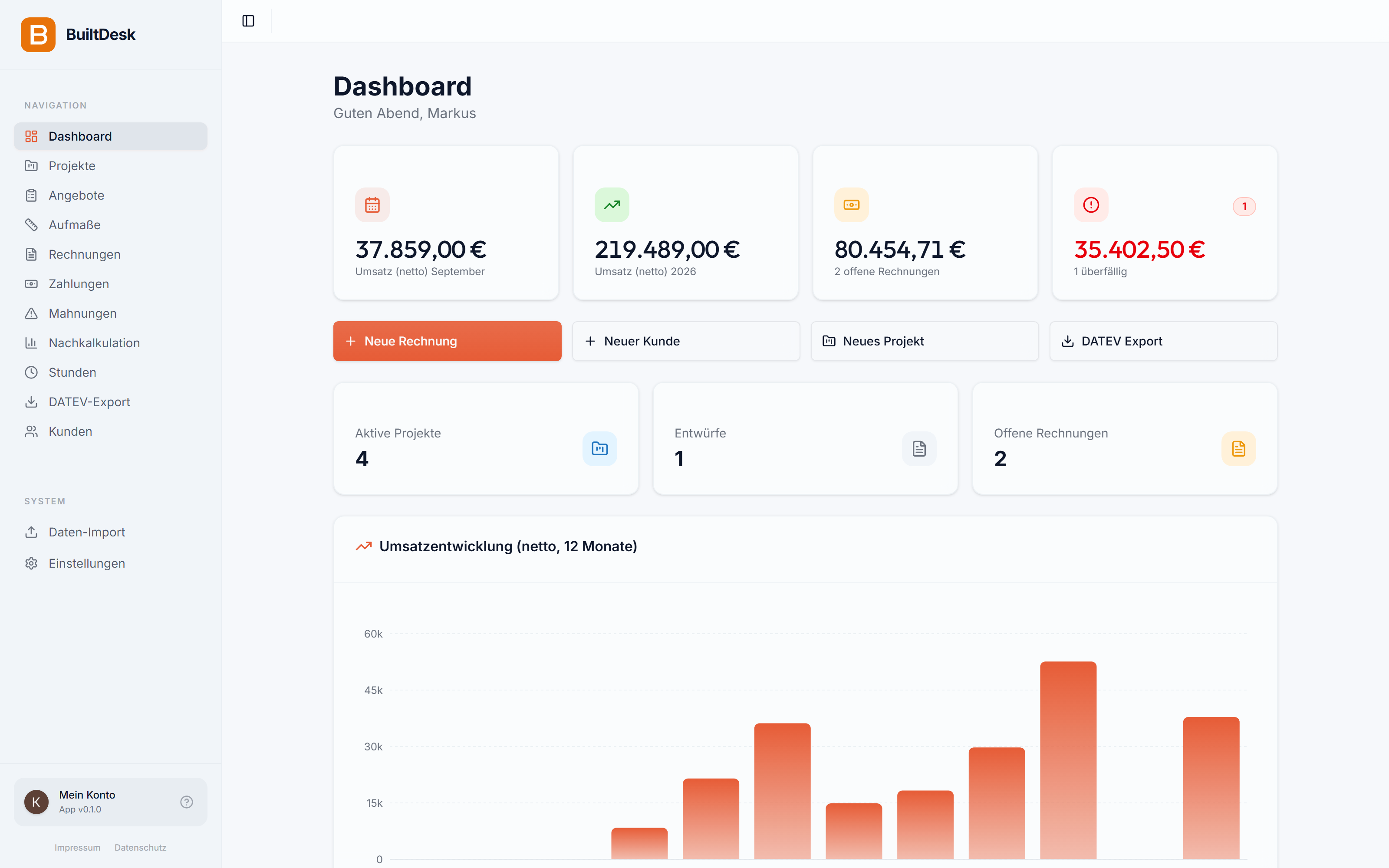The width and height of the screenshot is (1389, 868).
Task: Click the help question mark icon
Action: tap(187, 802)
